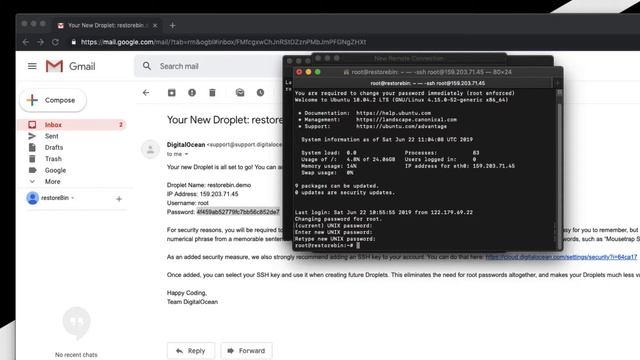Click the terminal window title bar
This screenshot has width=640, height=360.
pyautogui.click(x=428, y=72)
